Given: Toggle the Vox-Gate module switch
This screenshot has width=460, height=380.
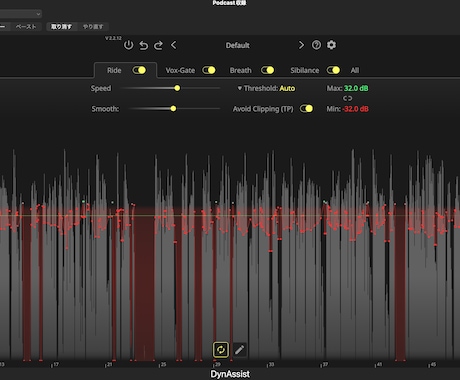Looking at the screenshot, I should [x=209, y=70].
